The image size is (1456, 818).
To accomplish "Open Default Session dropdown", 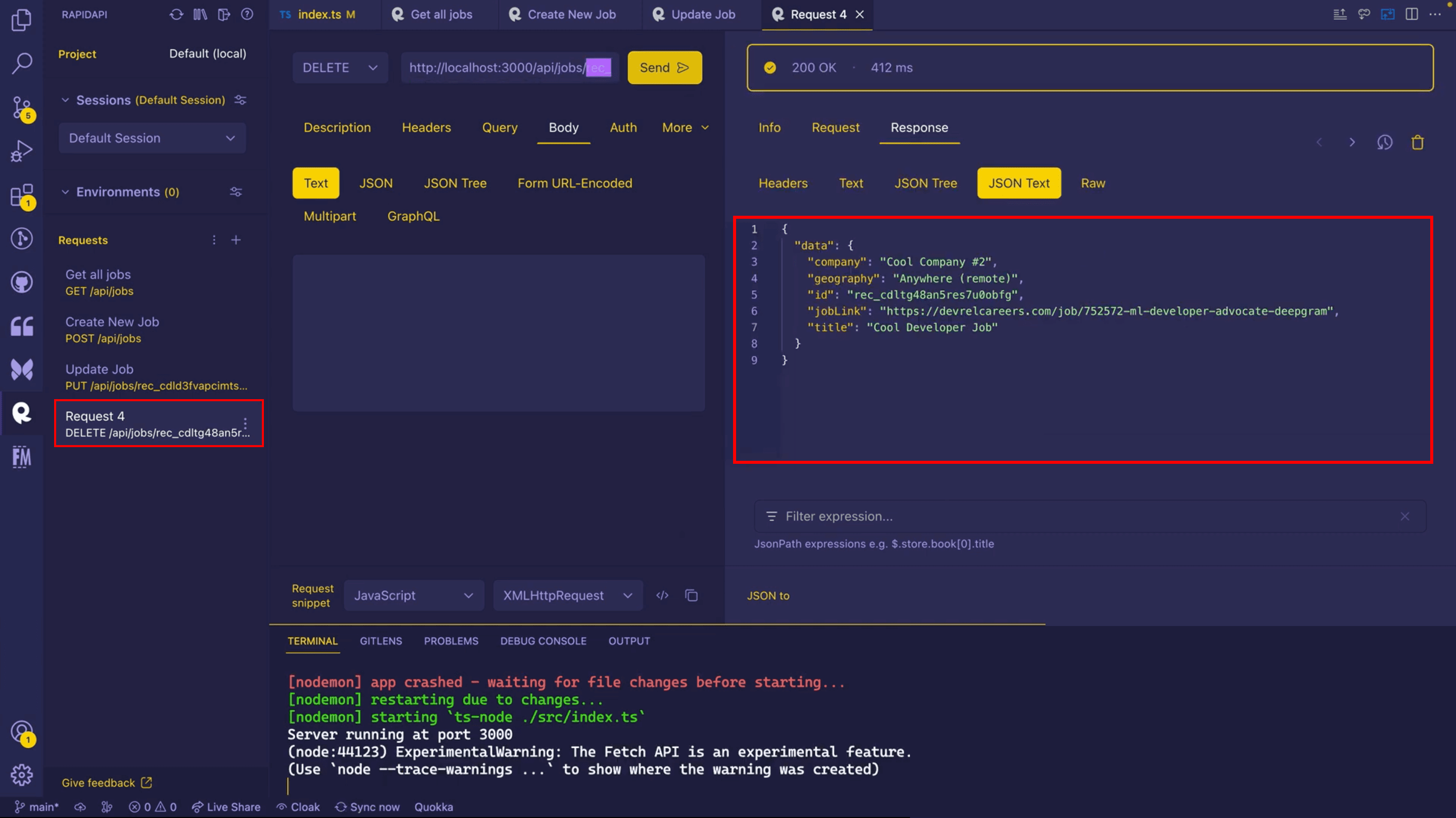I will pyautogui.click(x=152, y=138).
